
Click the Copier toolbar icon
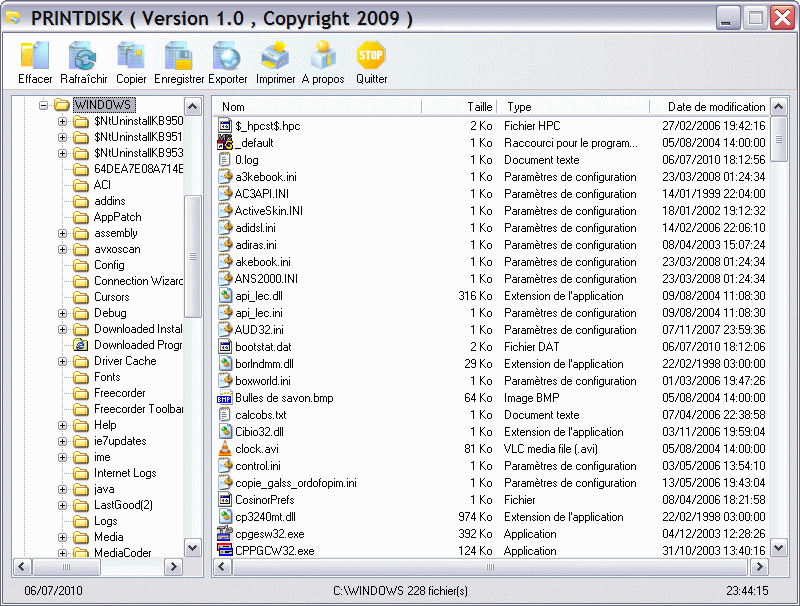click(x=131, y=55)
